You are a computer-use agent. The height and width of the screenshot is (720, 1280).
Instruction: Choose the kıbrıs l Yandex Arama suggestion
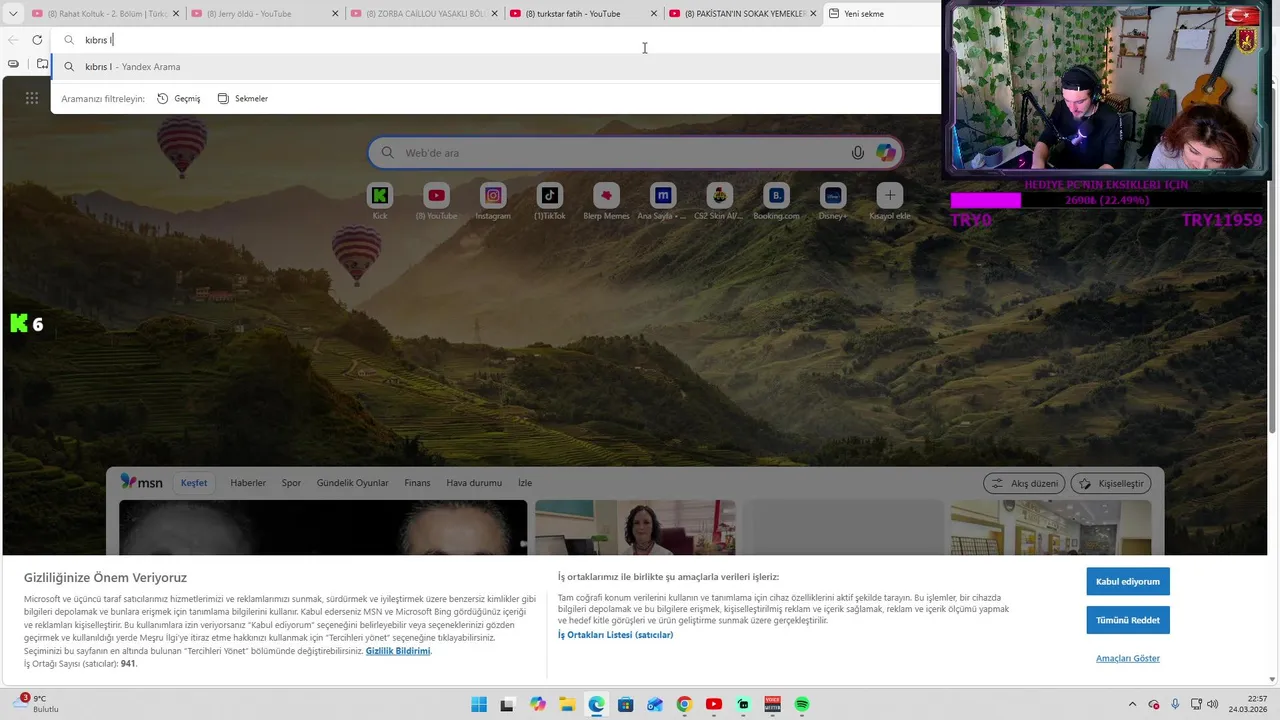(497, 67)
